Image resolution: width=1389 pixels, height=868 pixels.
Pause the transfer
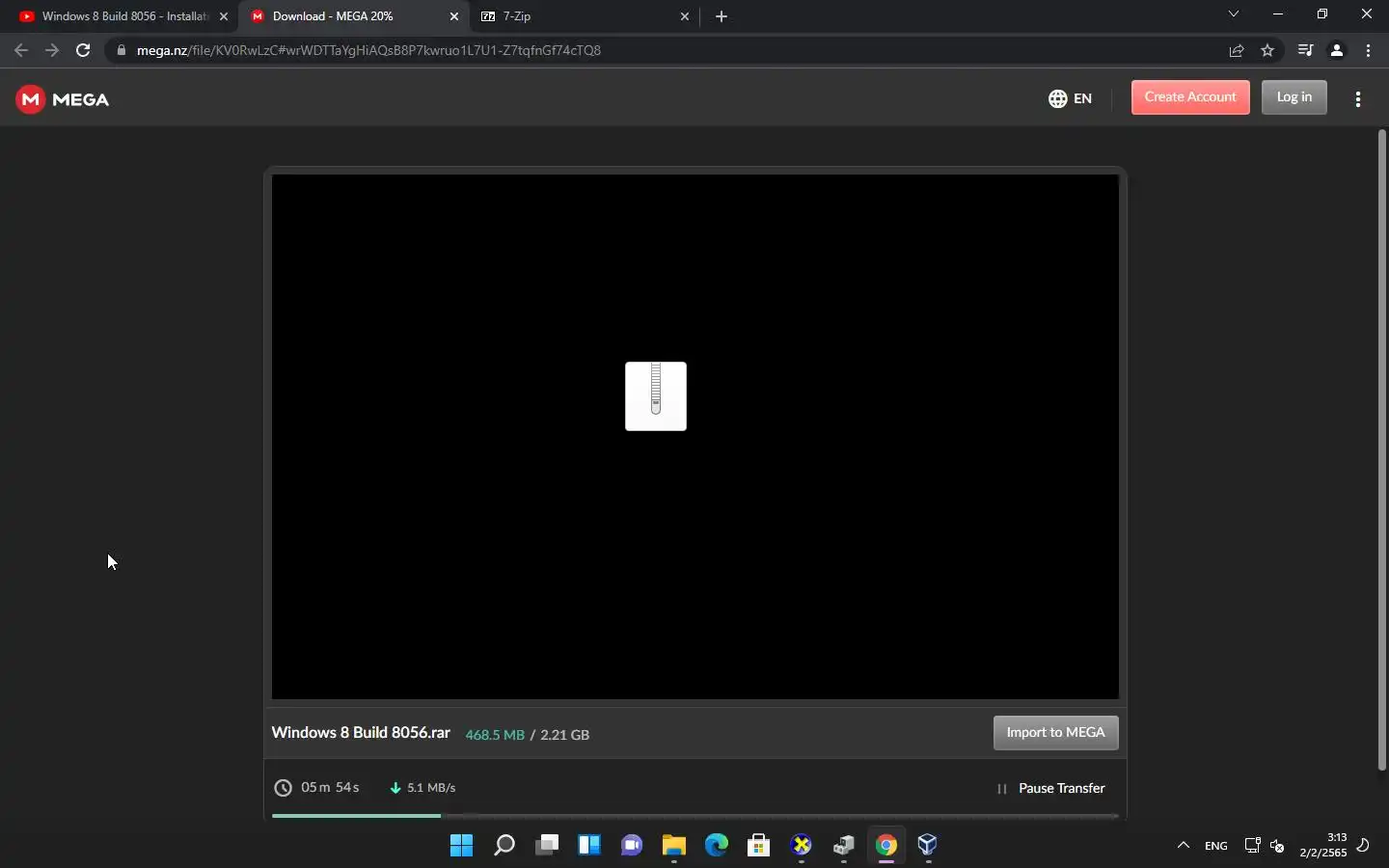pyautogui.click(x=1050, y=788)
